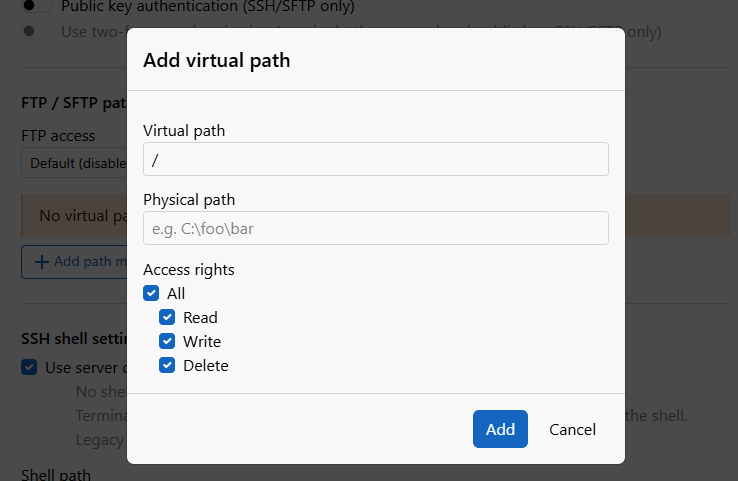Toggle the All access rights checkbox
The image size is (738, 481).
(151, 293)
